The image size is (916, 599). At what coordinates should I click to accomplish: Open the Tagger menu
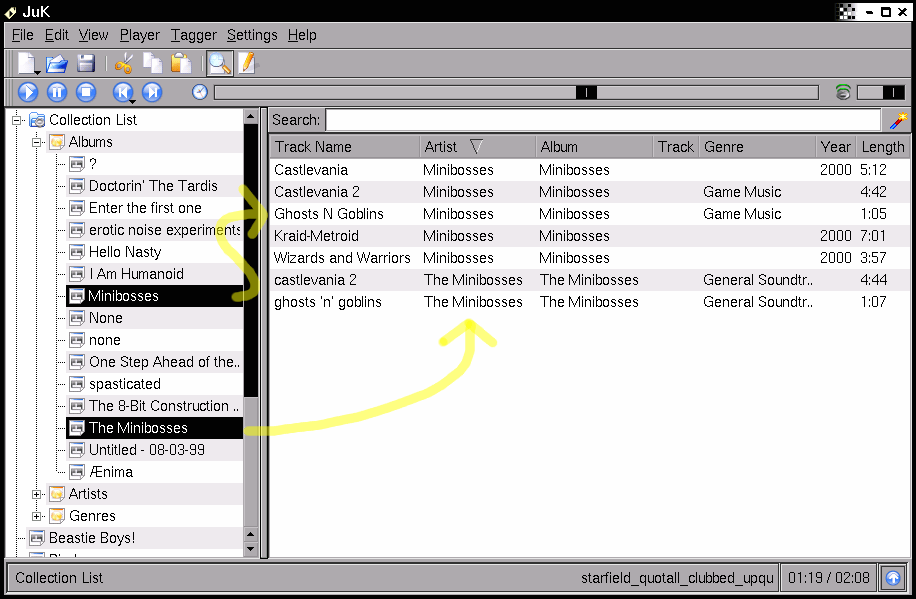click(193, 35)
